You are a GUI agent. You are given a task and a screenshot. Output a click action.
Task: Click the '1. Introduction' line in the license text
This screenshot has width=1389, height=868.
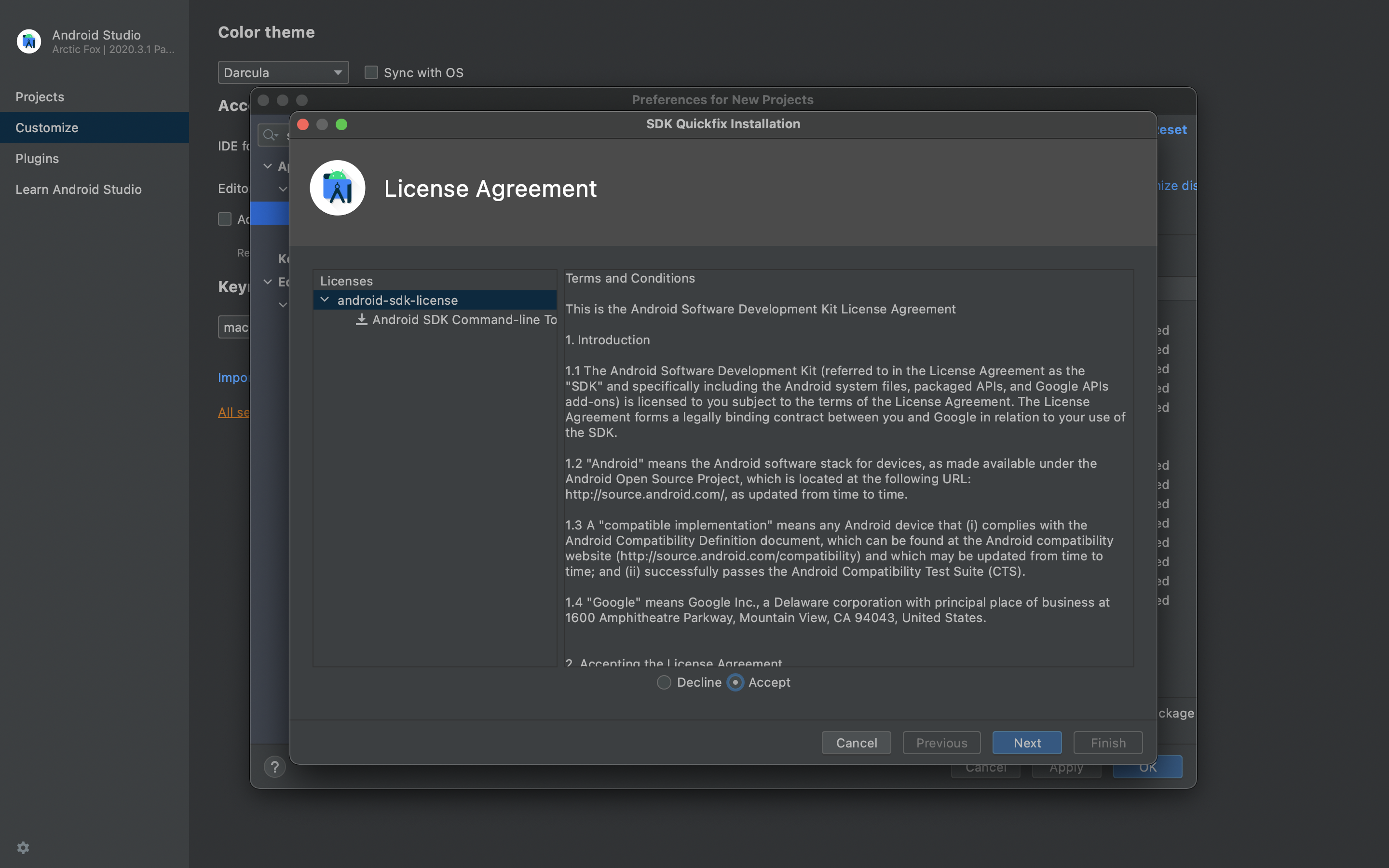click(607, 340)
